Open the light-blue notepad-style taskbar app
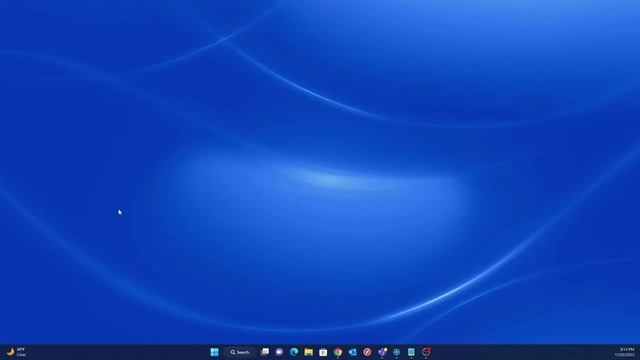This screenshot has width=640, height=360. tap(411, 352)
